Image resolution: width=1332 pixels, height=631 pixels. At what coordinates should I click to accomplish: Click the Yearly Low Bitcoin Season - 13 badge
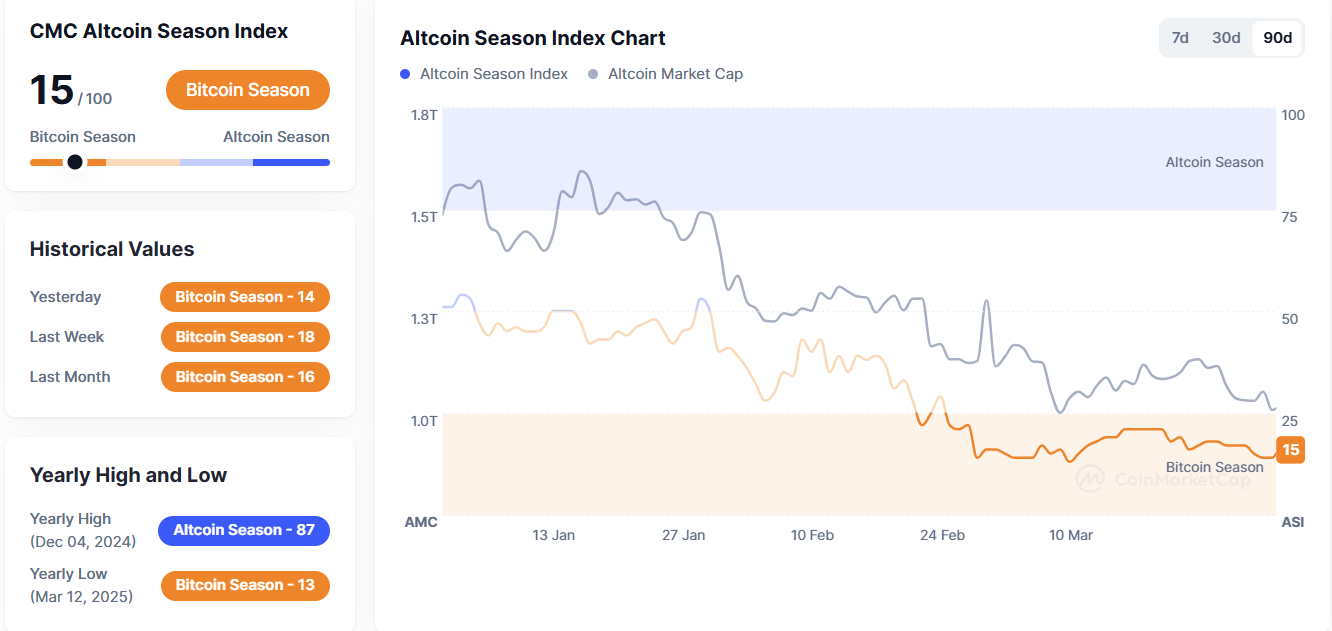coord(245,585)
